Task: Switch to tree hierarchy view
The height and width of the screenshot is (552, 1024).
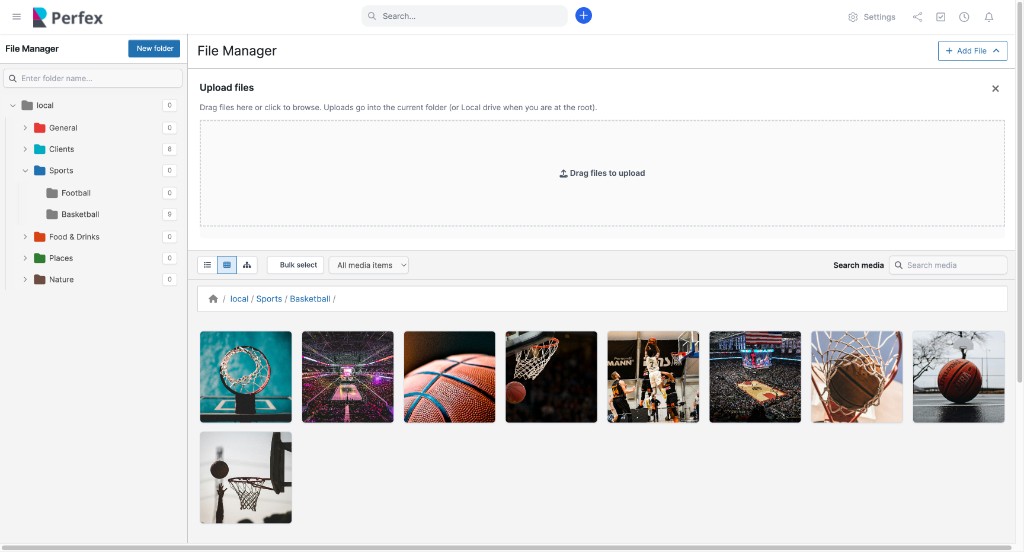Action: click(247, 265)
